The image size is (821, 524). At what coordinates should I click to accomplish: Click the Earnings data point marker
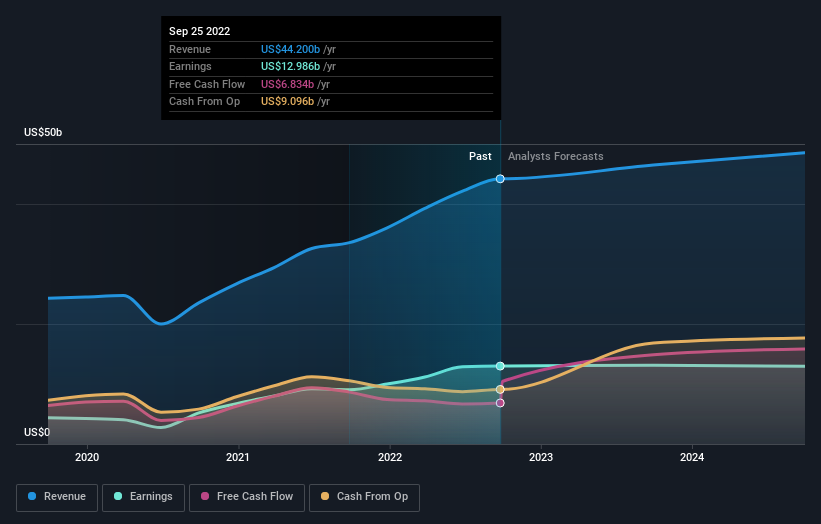[x=500, y=366]
